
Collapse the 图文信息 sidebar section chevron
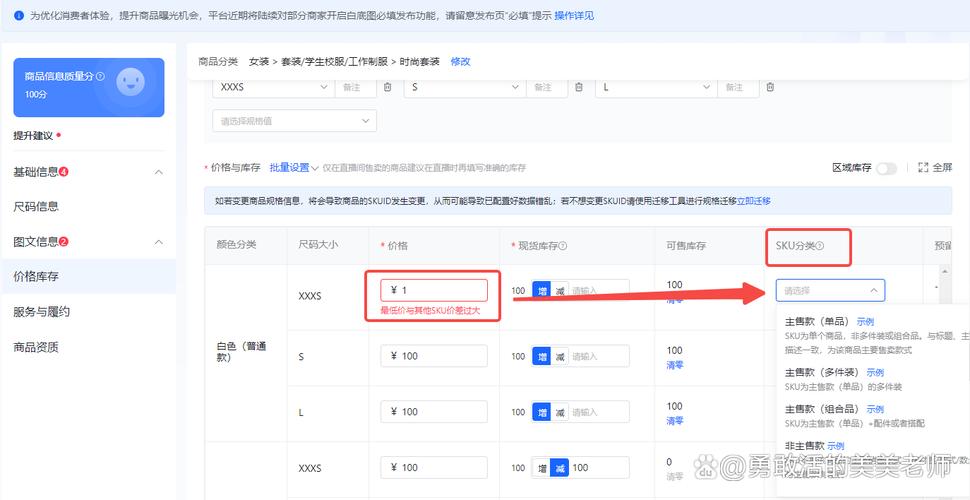(158, 242)
